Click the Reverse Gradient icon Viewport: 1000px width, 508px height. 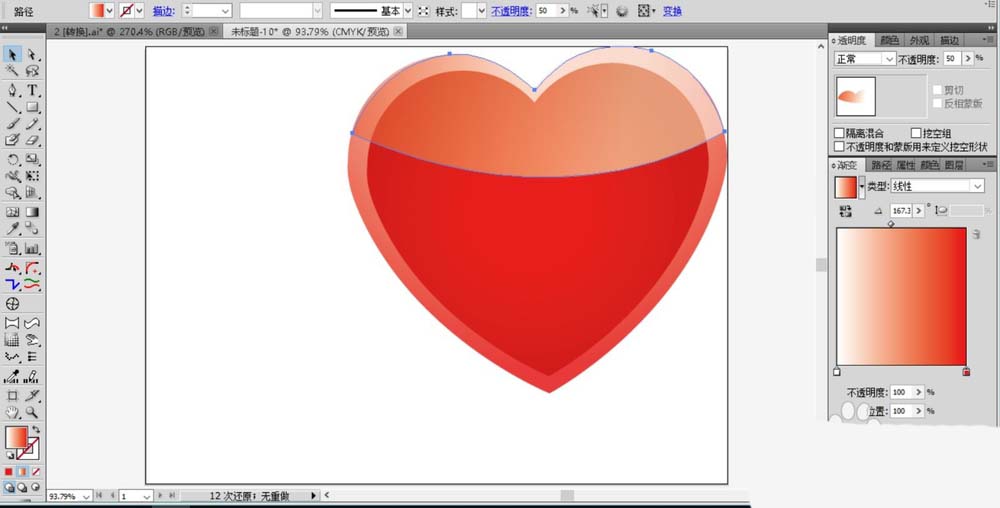tap(846, 211)
